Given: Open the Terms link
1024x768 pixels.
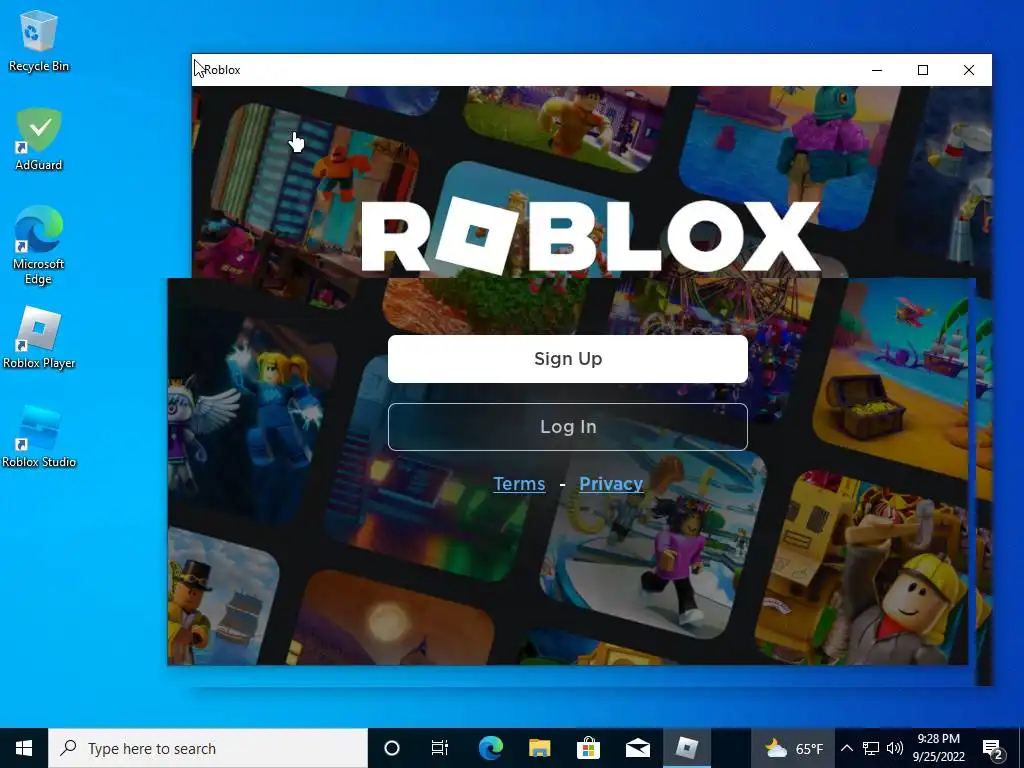Looking at the screenshot, I should 519,484.
